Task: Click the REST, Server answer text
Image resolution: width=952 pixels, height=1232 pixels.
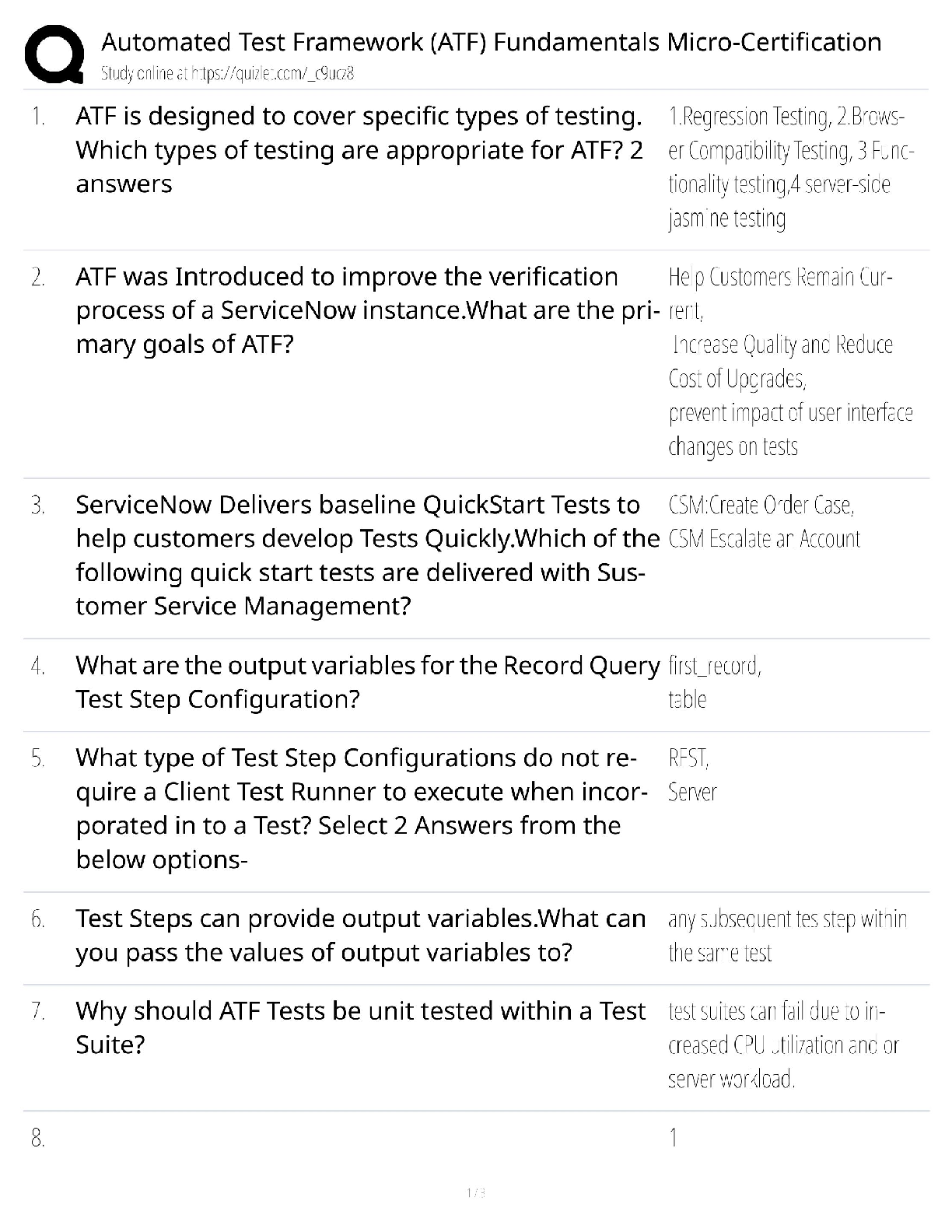Action: [692, 775]
